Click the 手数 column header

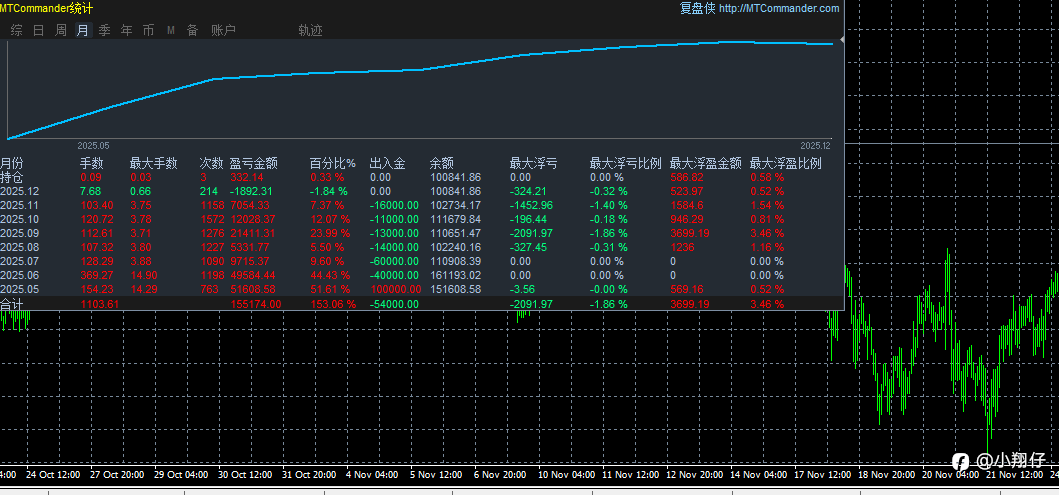pyautogui.click(x=92, y=163)
